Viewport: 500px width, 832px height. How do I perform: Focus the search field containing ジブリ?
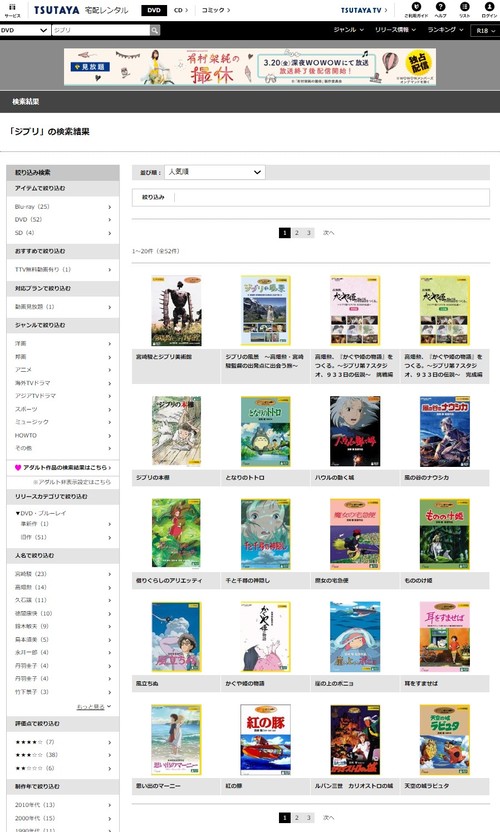[101, 30]
